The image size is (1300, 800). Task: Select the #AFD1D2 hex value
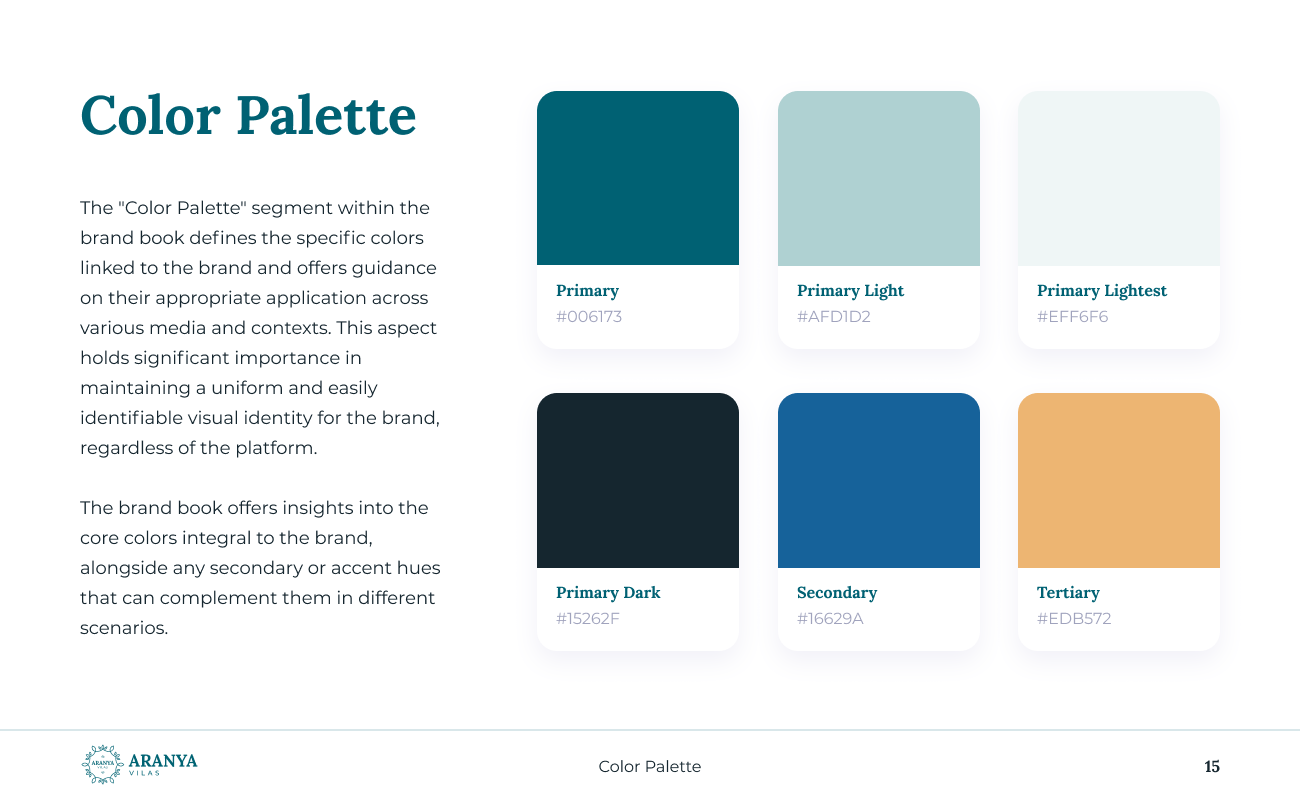(834, 317)
